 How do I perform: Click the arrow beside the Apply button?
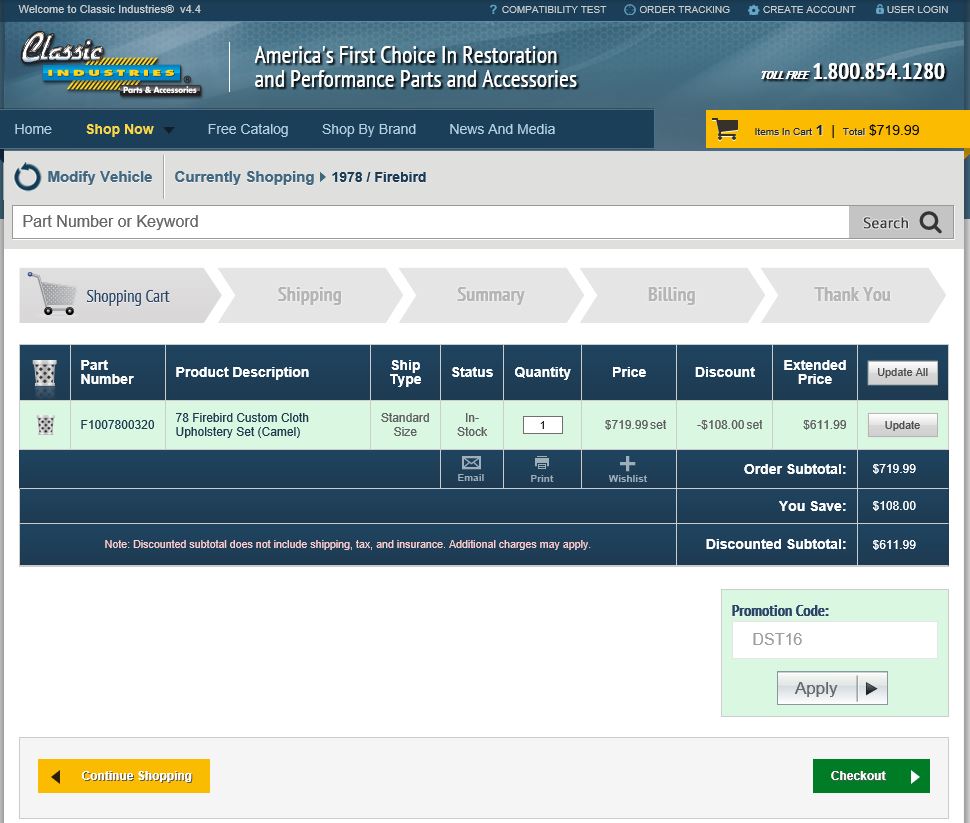point(872,688)
